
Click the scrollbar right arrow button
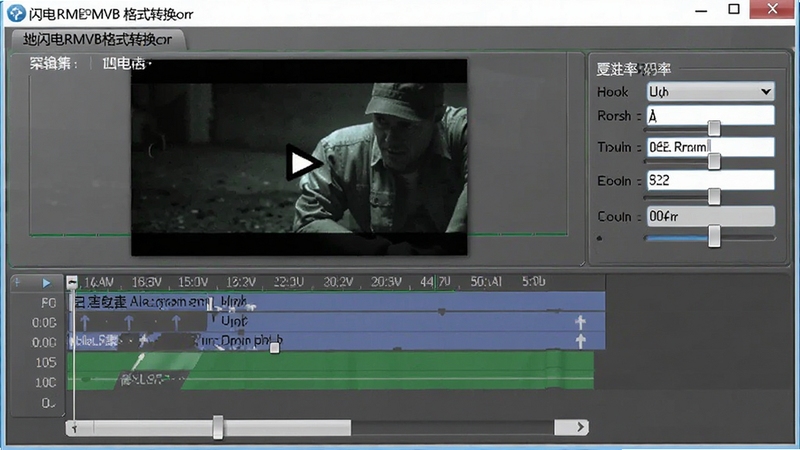pyautogui.click(x=580, y=427)
